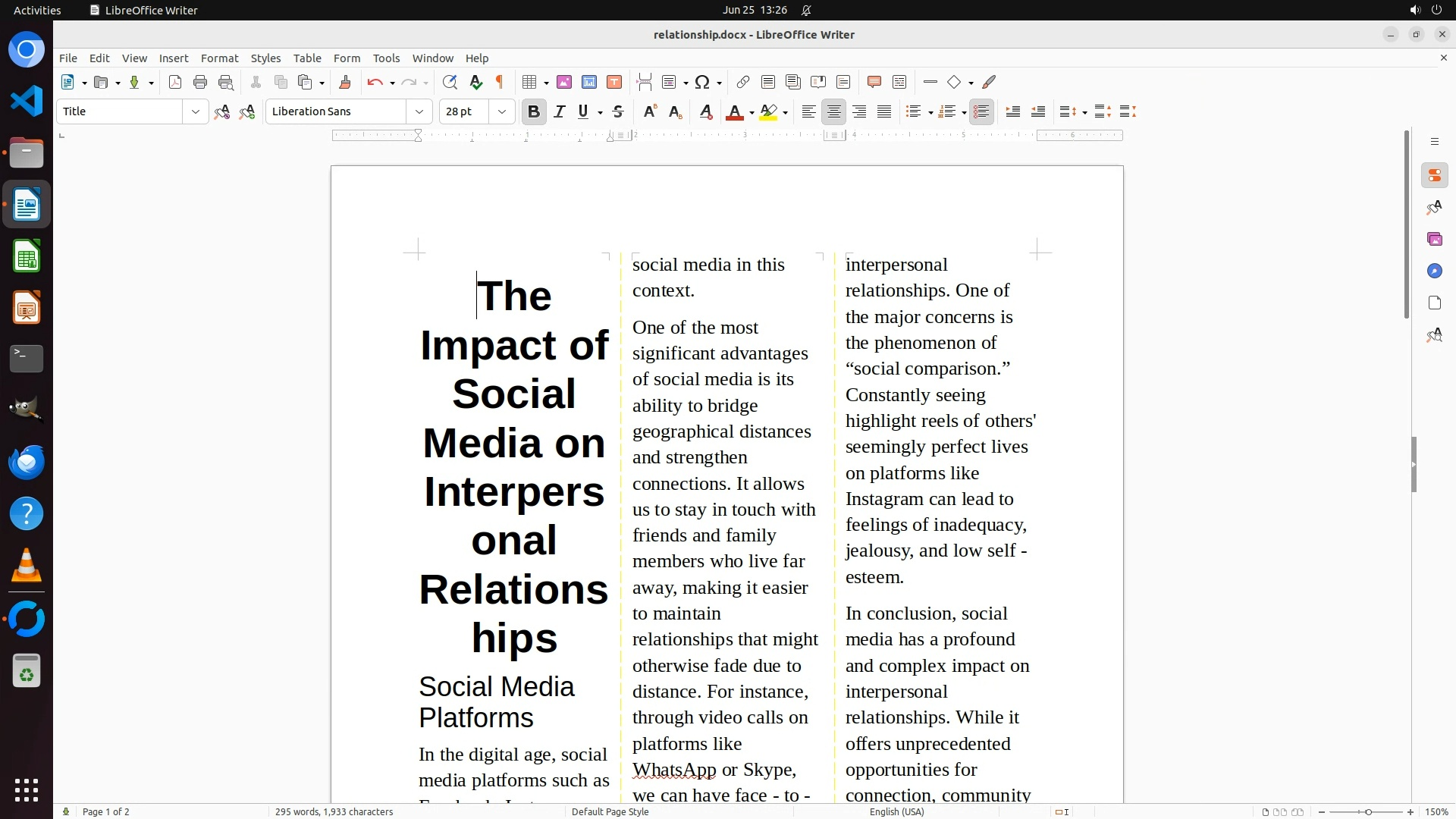This screenshot has width=1456, height=819.
Task: Click the Insert Special Character omega icon
Action: point(702,83)
